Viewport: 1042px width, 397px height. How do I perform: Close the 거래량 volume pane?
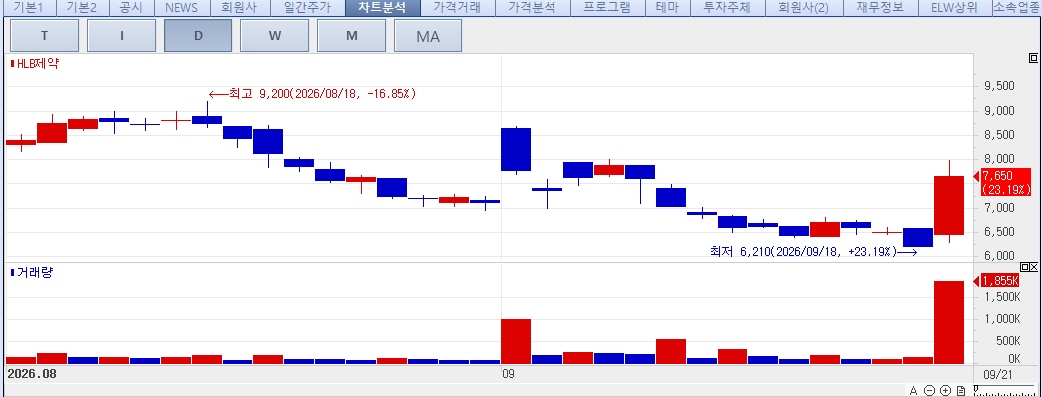pos(1033,267)
